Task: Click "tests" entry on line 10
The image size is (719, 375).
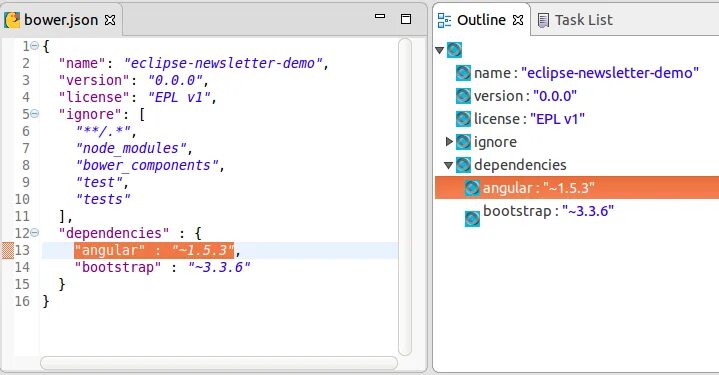Action: pyautogui.click(x=103, y=199)
